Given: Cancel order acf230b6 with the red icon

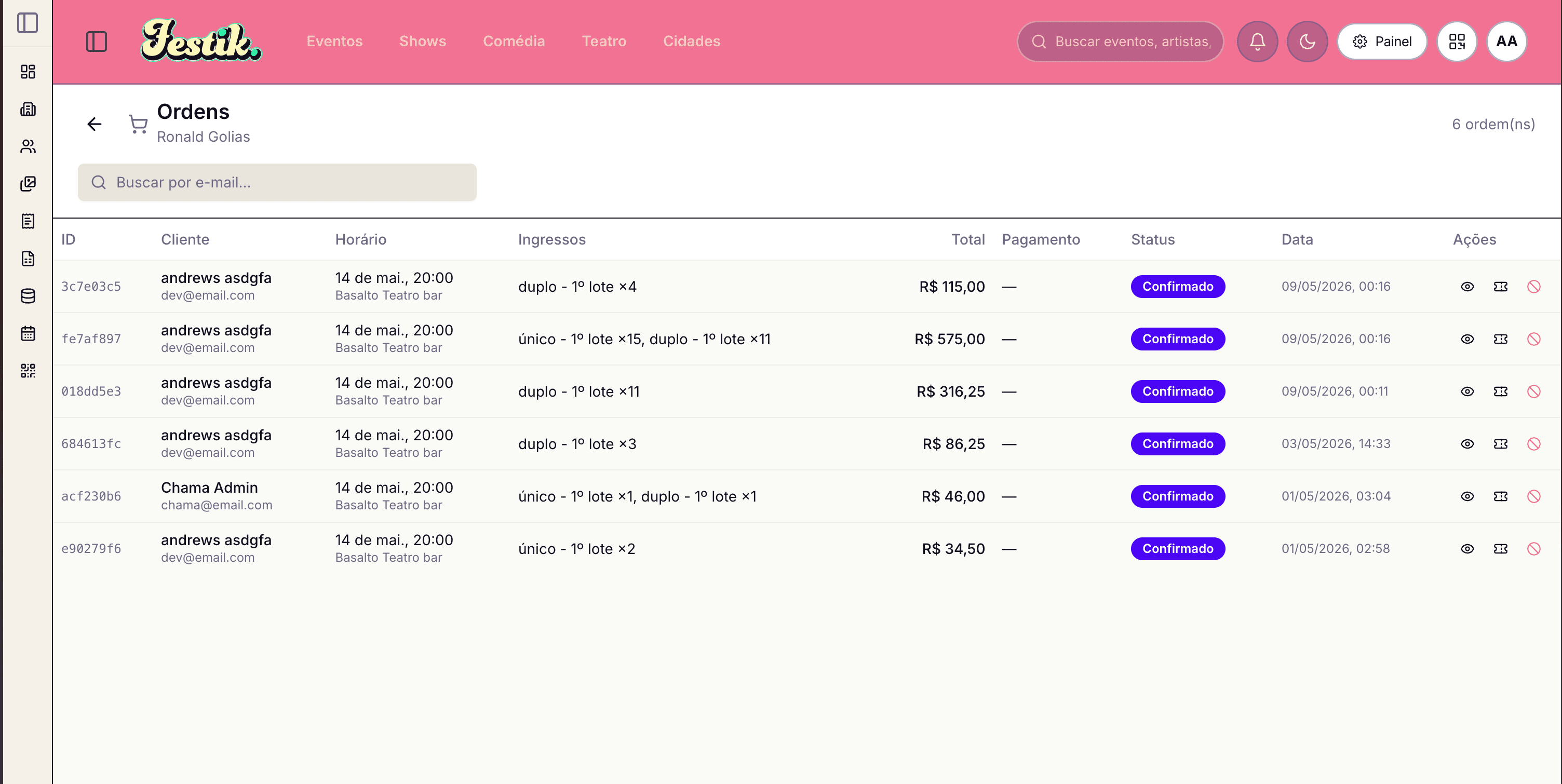Looking at the screenshot, I should click(1533, 496).
